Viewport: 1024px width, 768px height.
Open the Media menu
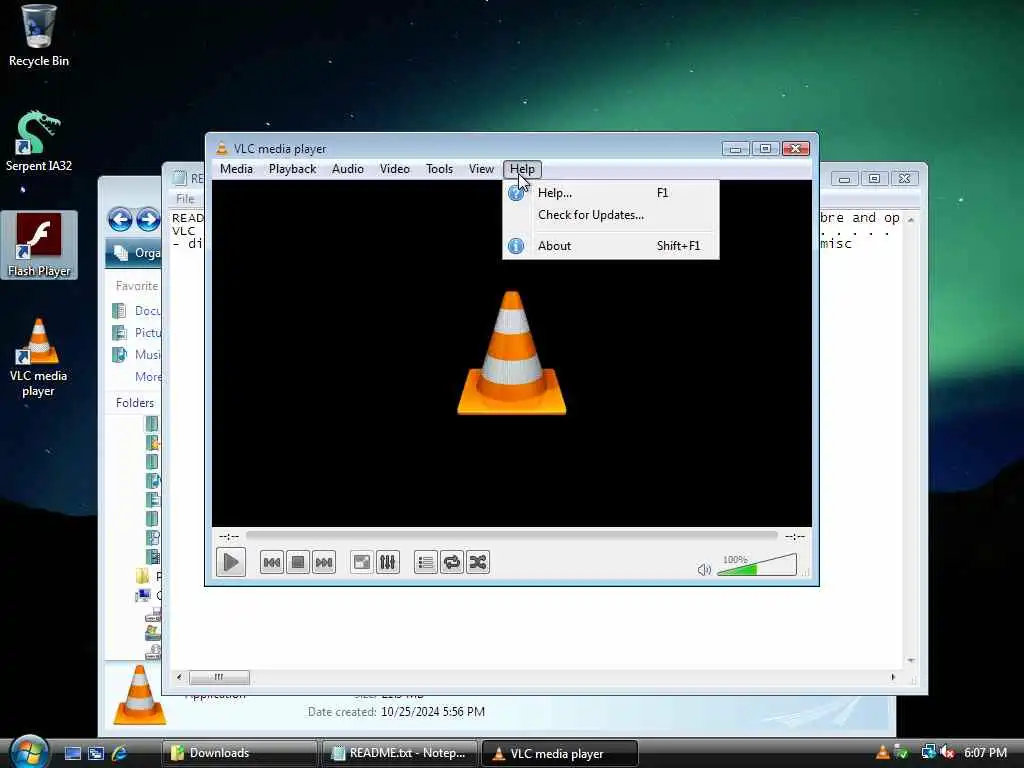tap(236, 169)
